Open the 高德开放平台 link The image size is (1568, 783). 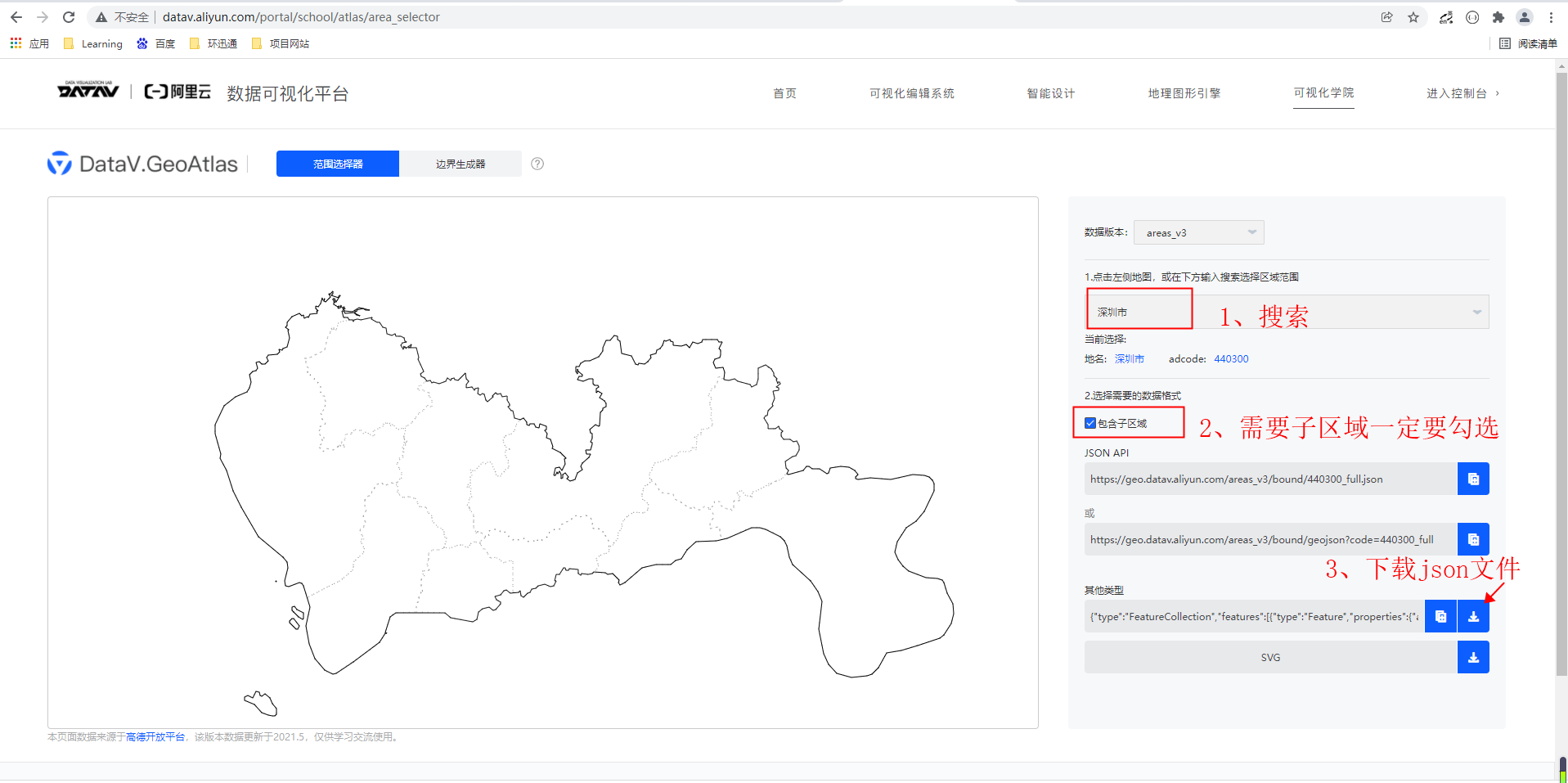coord(155,736)
